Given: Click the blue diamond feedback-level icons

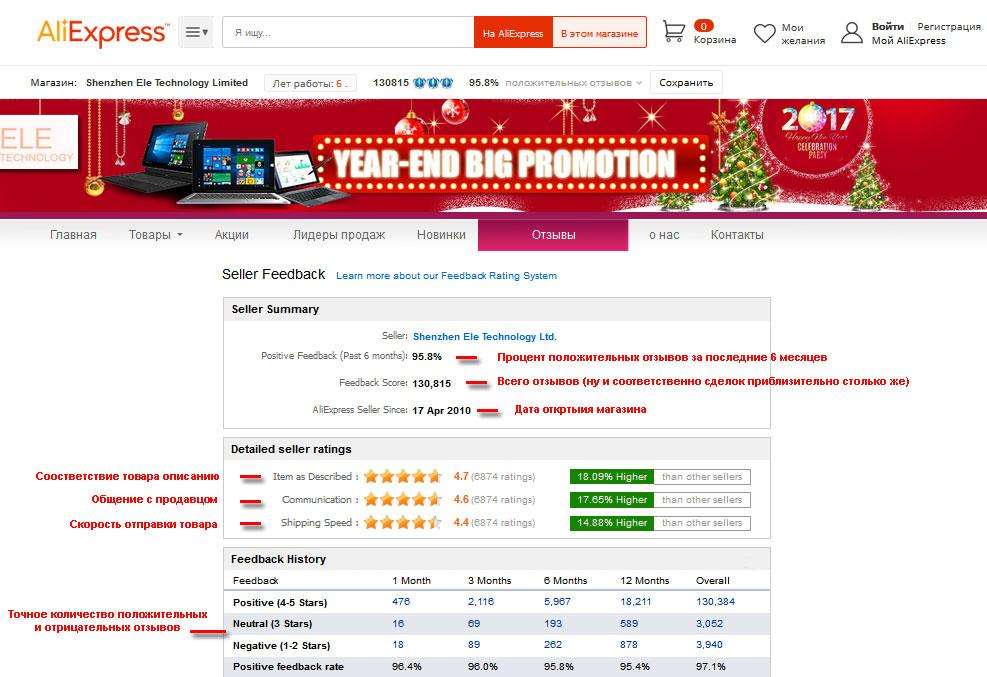Looking at the screenshot, I should pyautogui.click(x=433, y=82).
